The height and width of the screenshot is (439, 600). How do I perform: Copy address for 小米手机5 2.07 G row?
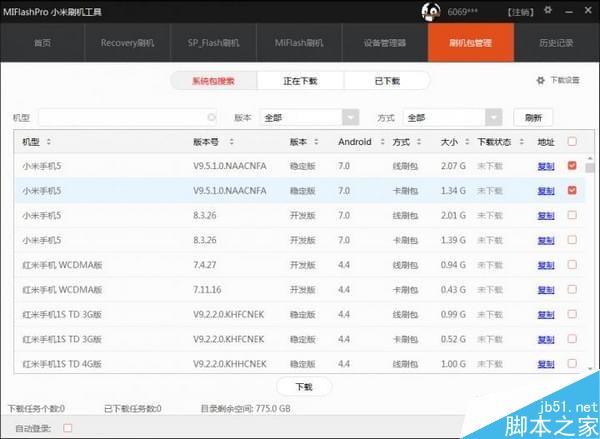(x=546, y=166)
